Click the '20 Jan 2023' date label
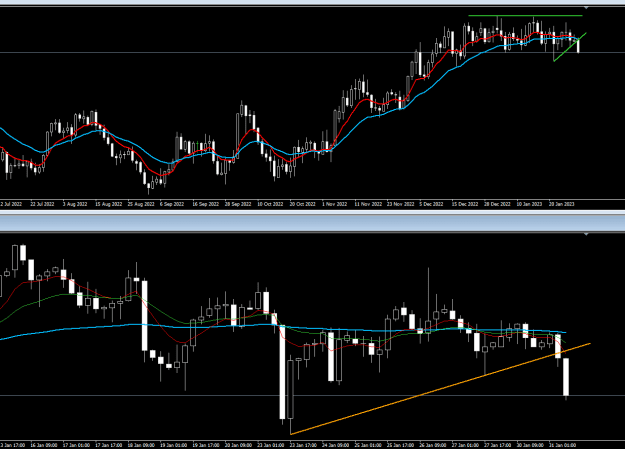 (x=562, y=204)
